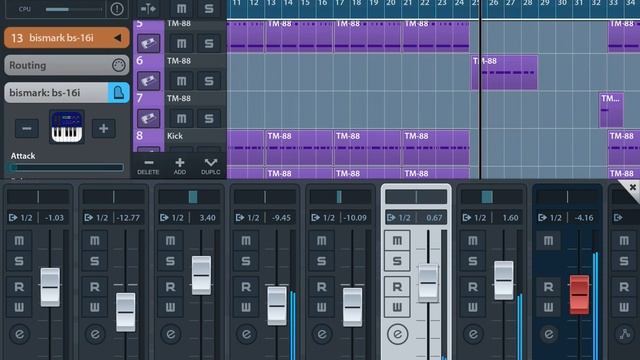Image resolution: width=640 pixels, height=360 pixels.
Task: Duplicate the track with DUPLC
Action: click(211, 167)
